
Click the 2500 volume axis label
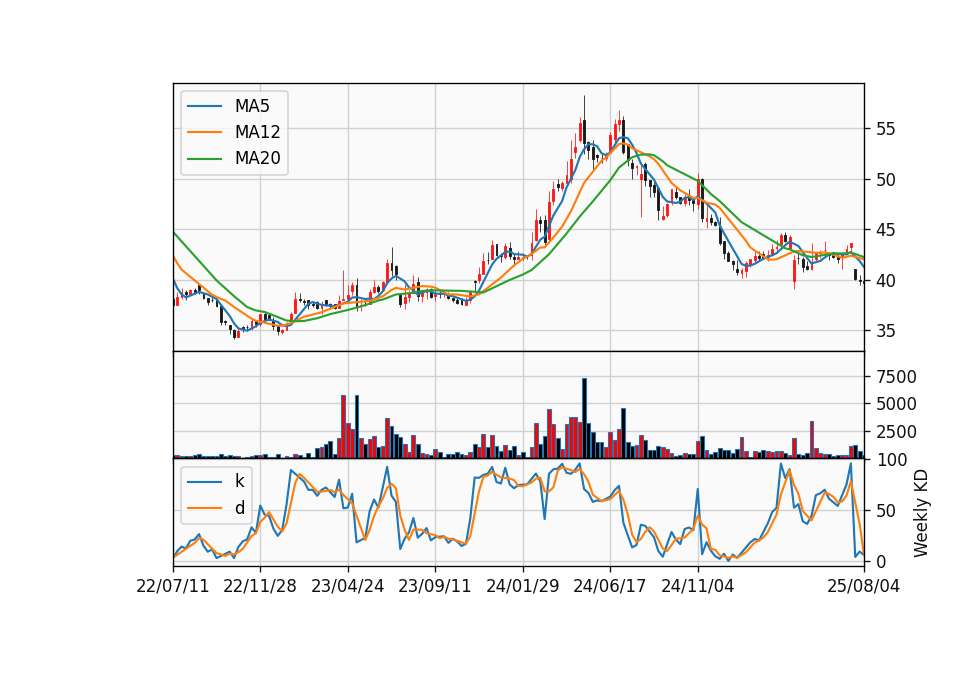click(x=896, y=432)
